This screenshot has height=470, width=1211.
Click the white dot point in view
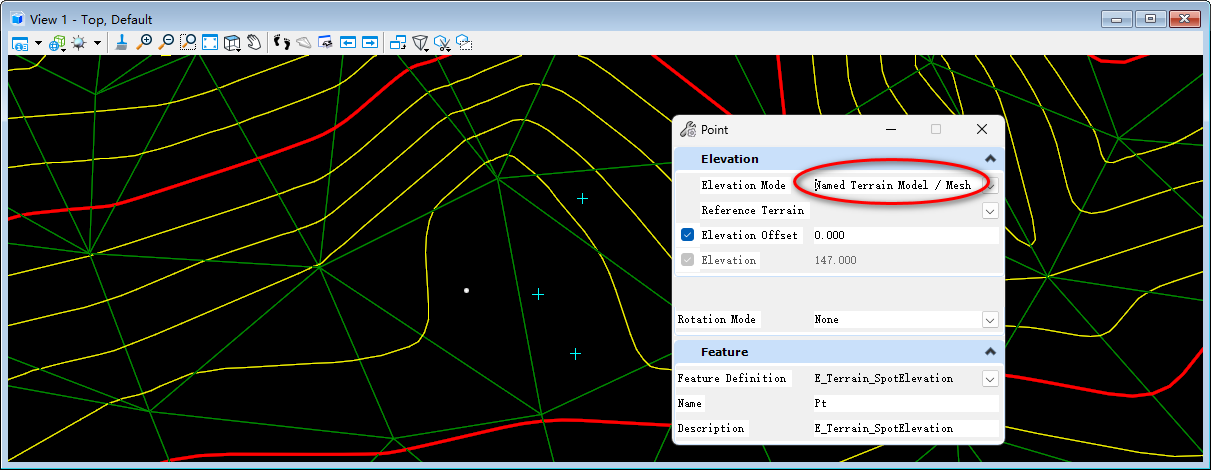click(466, 290)
